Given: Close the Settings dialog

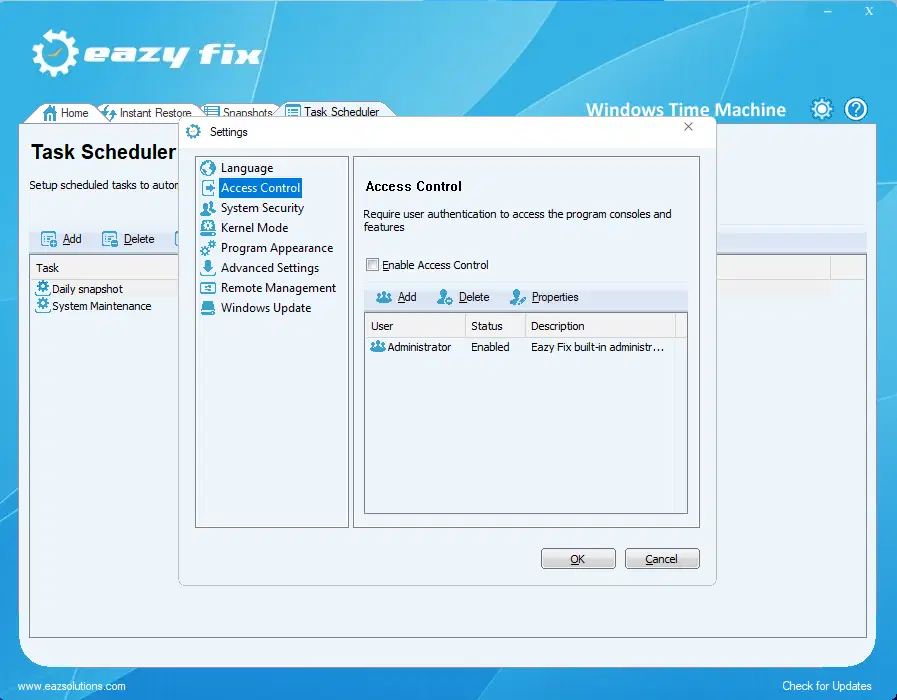Looking at the screenshot, I should point(688,126).
